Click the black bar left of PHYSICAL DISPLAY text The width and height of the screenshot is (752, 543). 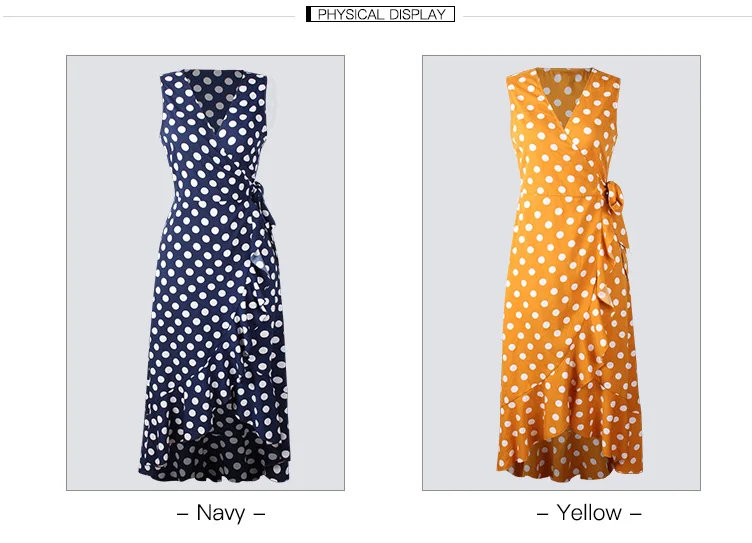click(308, 14)
